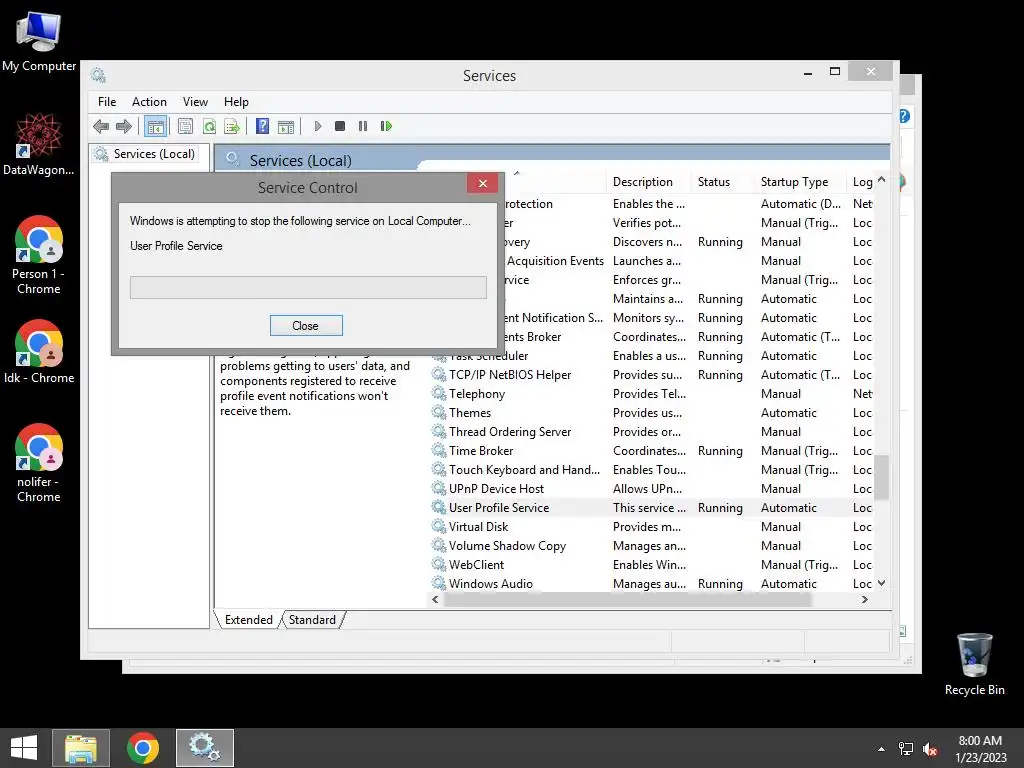The image size is (1024, 768).
Task: Select the TCP/IP NetBIOS Helper service
Action: 652,375
